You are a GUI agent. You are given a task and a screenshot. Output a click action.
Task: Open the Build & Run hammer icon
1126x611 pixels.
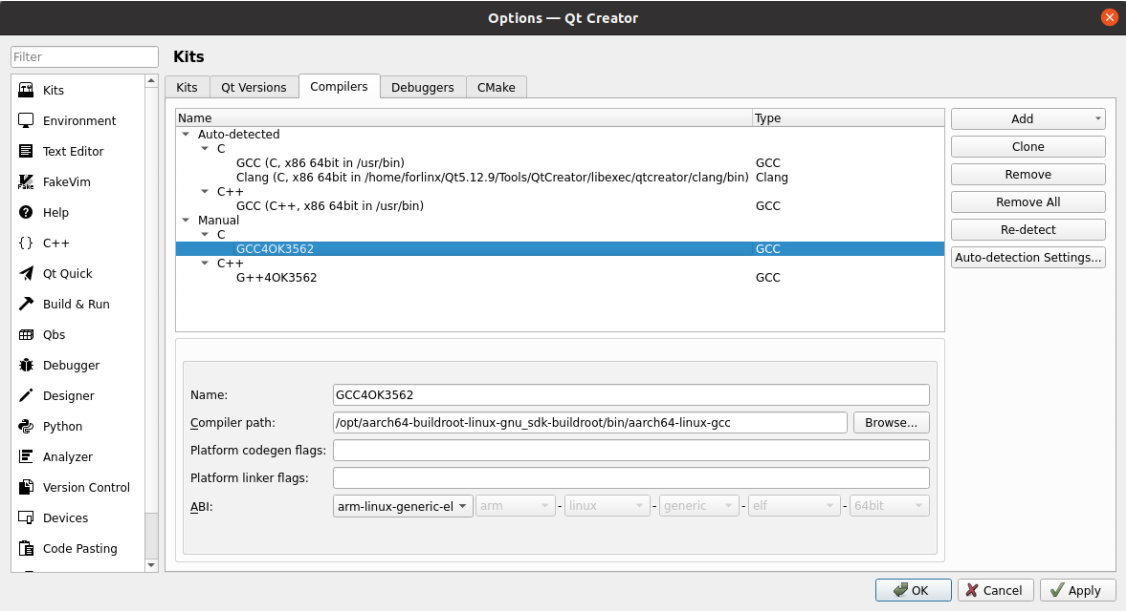27,304
